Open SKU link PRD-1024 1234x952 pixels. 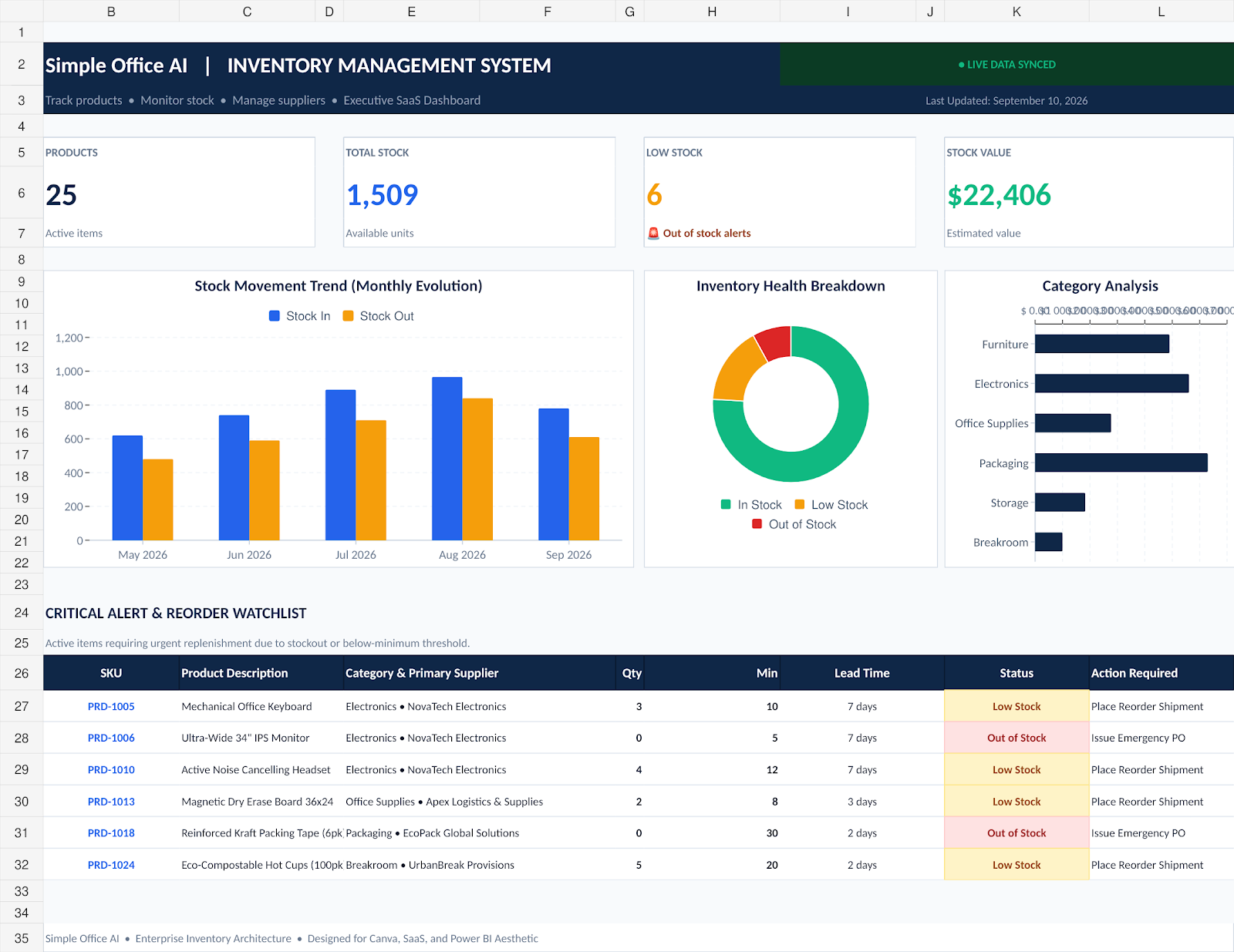111,865
